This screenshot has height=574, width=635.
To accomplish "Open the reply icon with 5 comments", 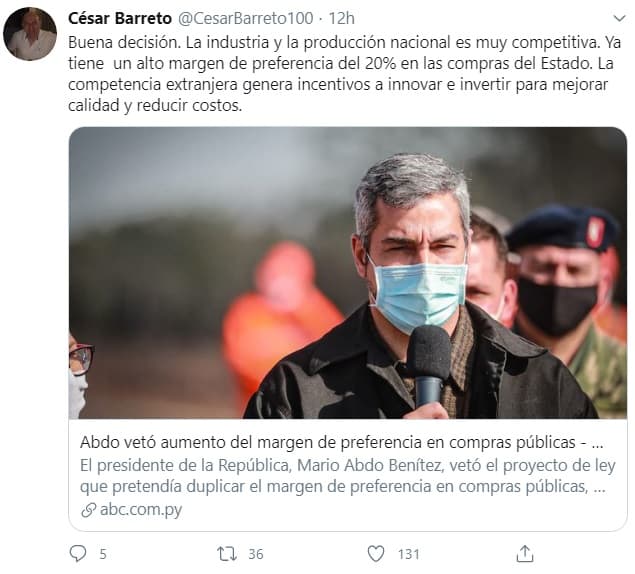I will pos(78,553).
